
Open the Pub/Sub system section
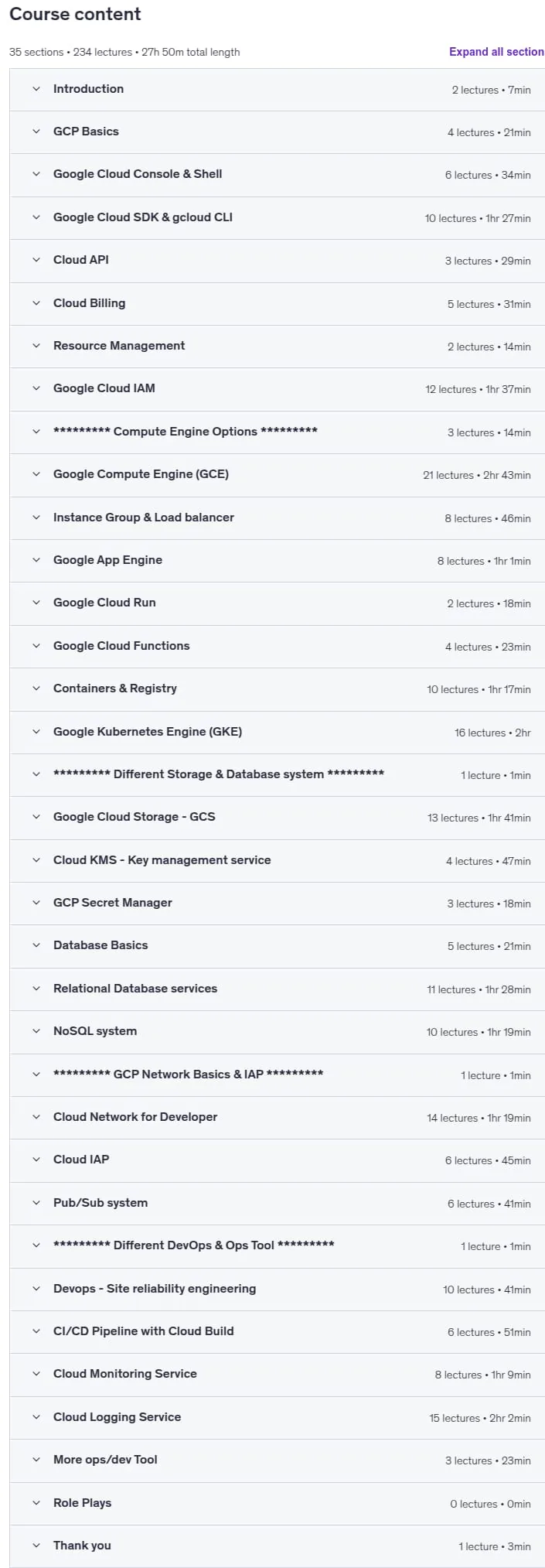click(277, 1203)
